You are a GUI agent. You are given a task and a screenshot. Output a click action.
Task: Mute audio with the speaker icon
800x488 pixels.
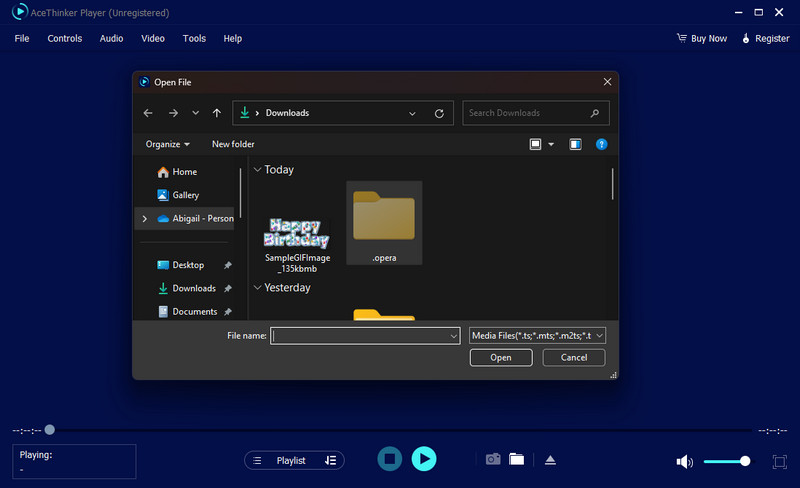coord(684,461)
